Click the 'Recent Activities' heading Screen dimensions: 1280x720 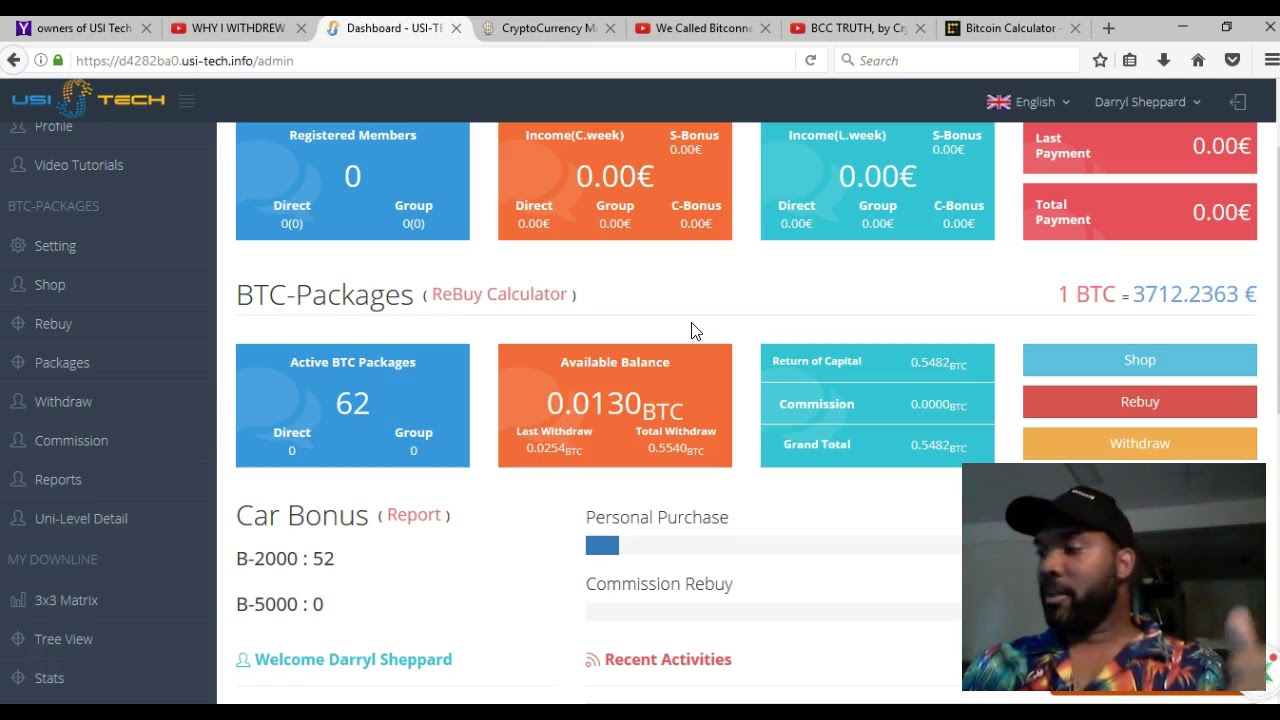[668, 660]
